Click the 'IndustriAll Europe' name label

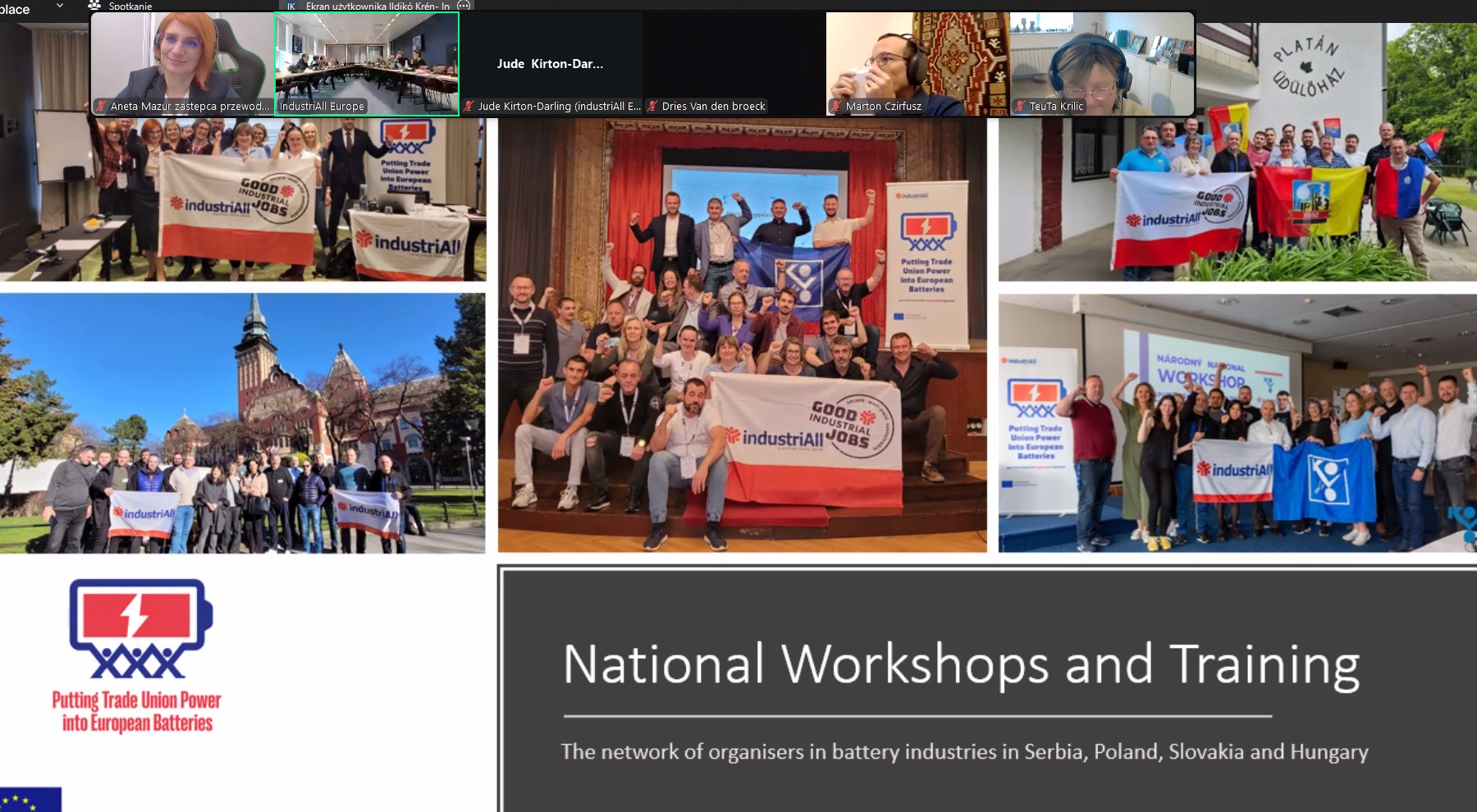tap(322, 106)
